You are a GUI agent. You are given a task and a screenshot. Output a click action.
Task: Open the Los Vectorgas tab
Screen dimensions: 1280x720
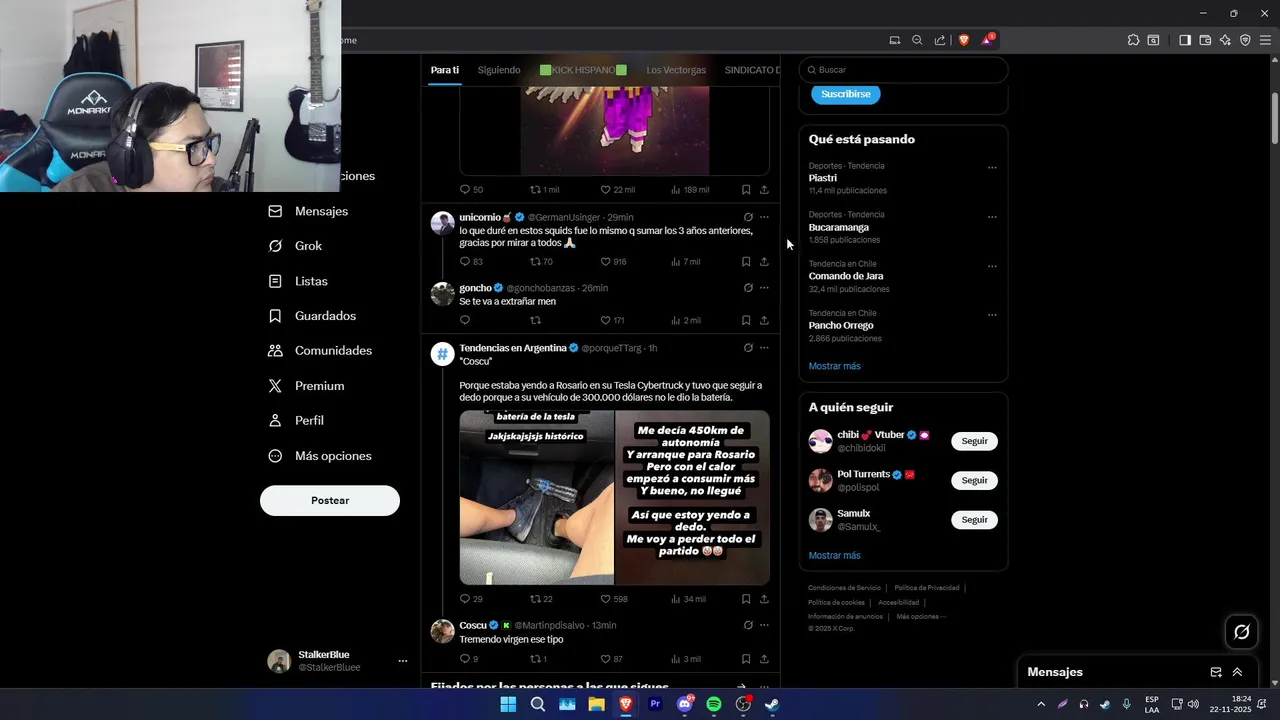pos(676,70)
